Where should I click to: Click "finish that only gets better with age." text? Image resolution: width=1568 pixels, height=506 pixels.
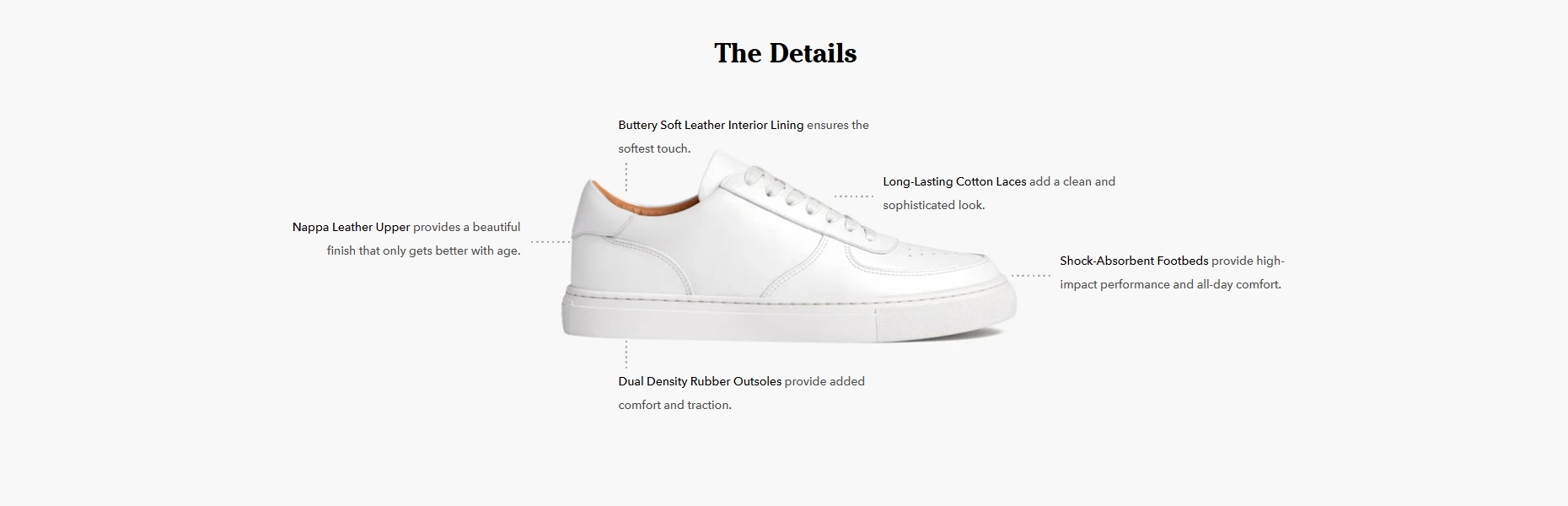[x=423, y=250]
